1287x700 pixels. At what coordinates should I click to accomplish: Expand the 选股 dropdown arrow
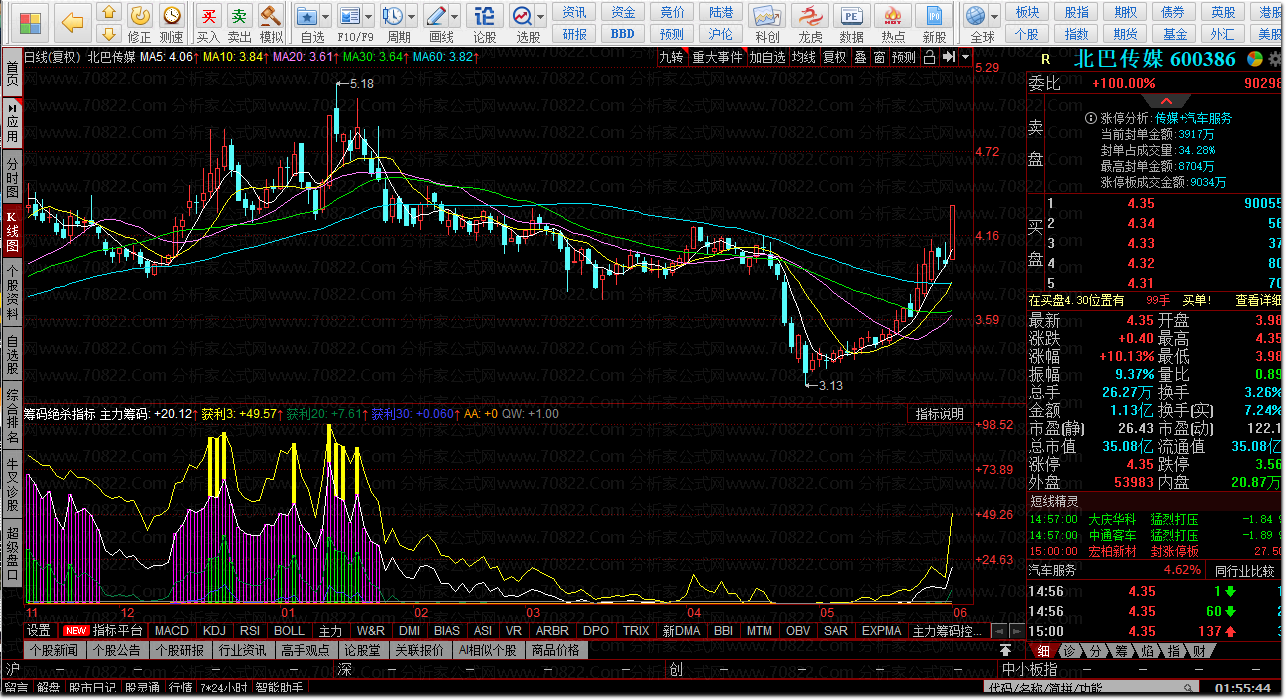540,17
